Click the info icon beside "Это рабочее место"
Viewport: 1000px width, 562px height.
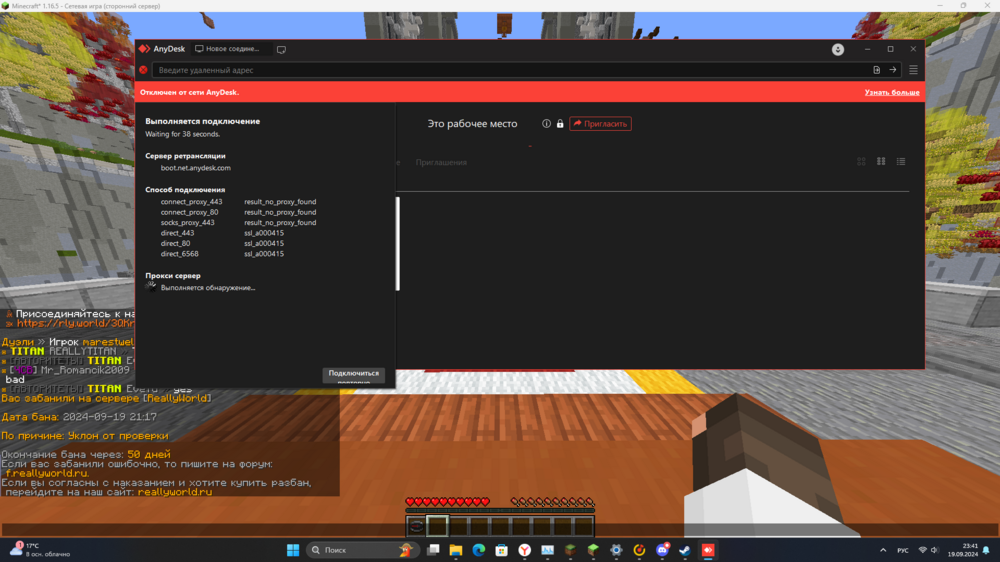click(546, 124)
